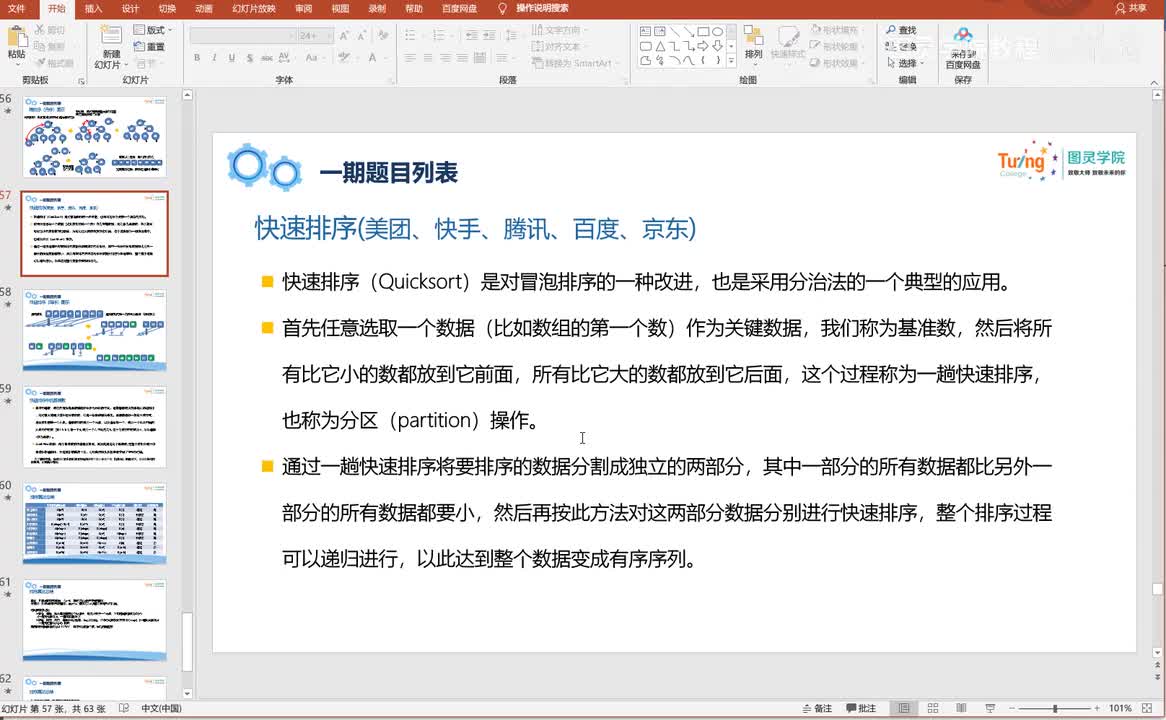Open the Design (设计) tab
Viewport: 1166px width, 720px height.
(130, 8)
